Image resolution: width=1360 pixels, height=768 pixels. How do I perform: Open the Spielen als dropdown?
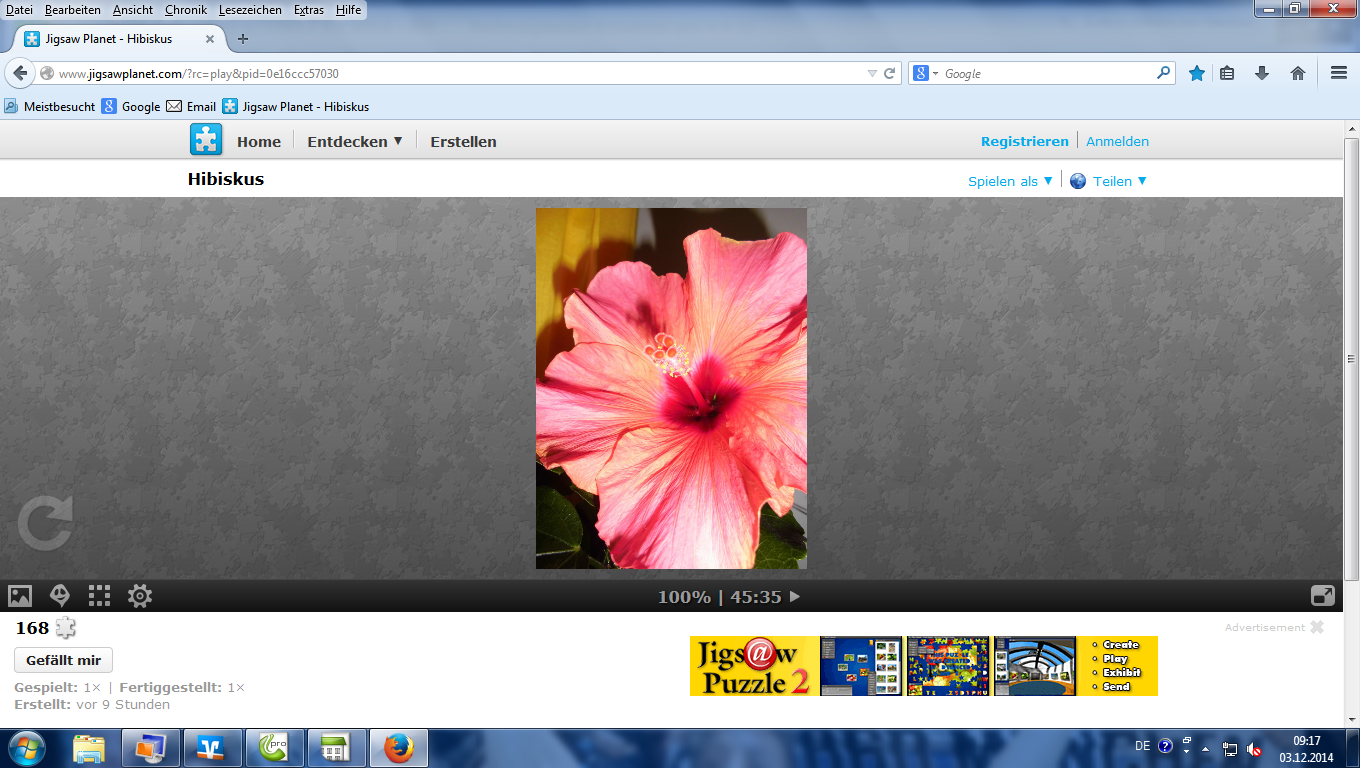[x=1010, y=181]
